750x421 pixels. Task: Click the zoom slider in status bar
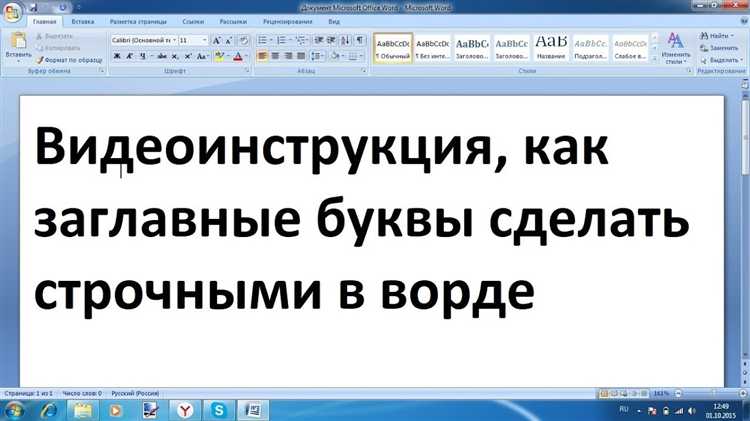pos(710,394)
